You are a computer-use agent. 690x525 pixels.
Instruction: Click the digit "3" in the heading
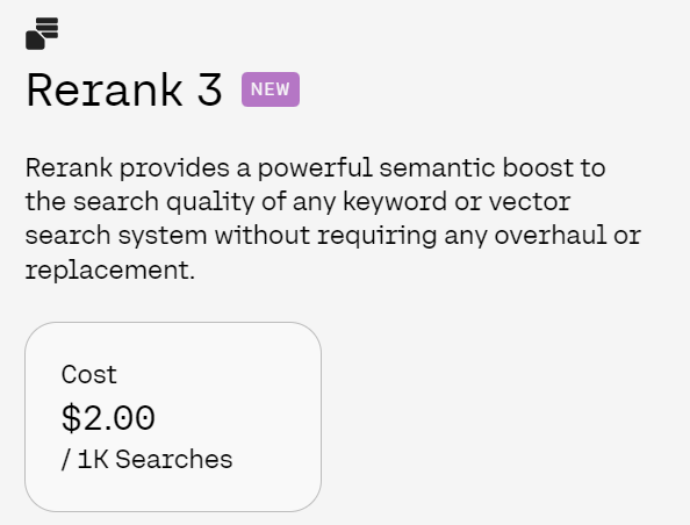(x=208, y=91)
